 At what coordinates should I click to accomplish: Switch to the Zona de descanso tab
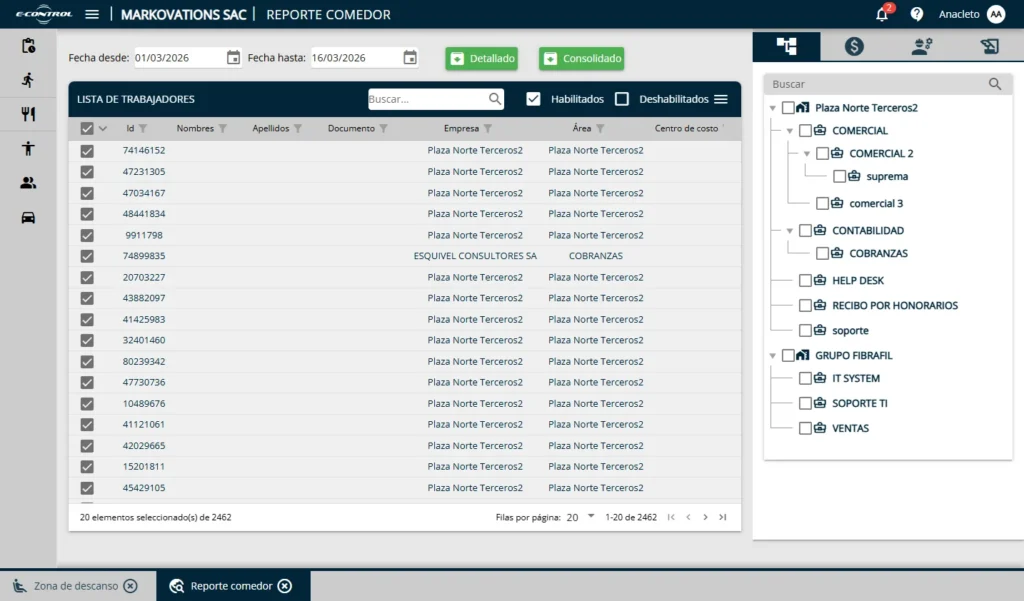pos(75,586)
